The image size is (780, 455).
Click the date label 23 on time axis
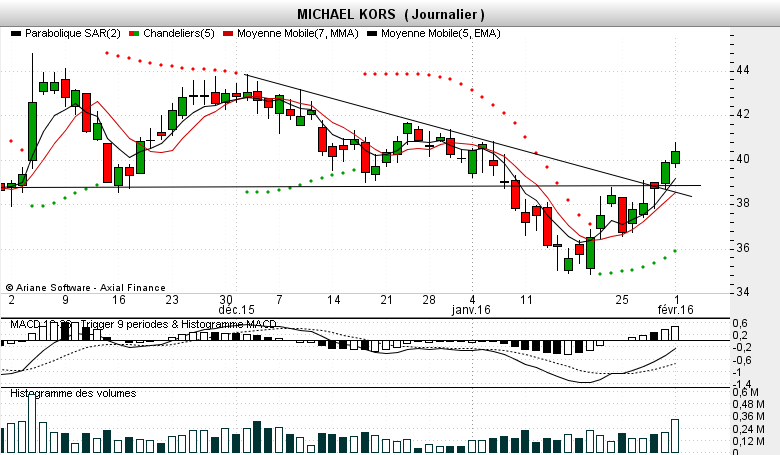click(172, 300)
